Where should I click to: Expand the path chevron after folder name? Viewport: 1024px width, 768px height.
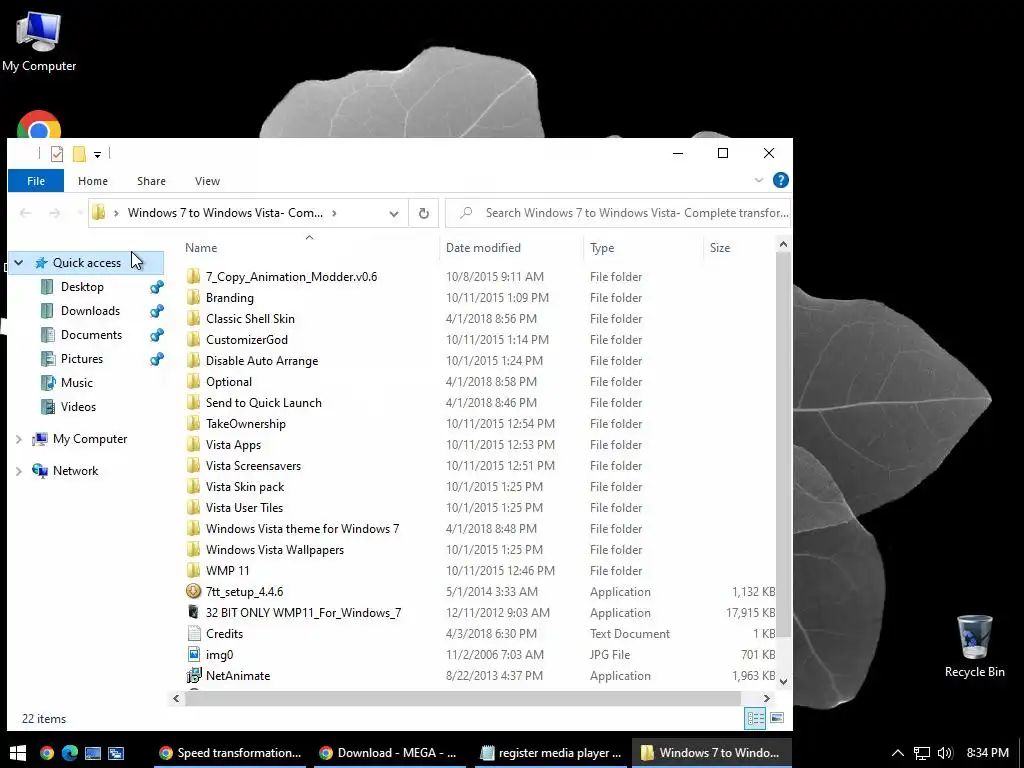[x=334, y=213]
